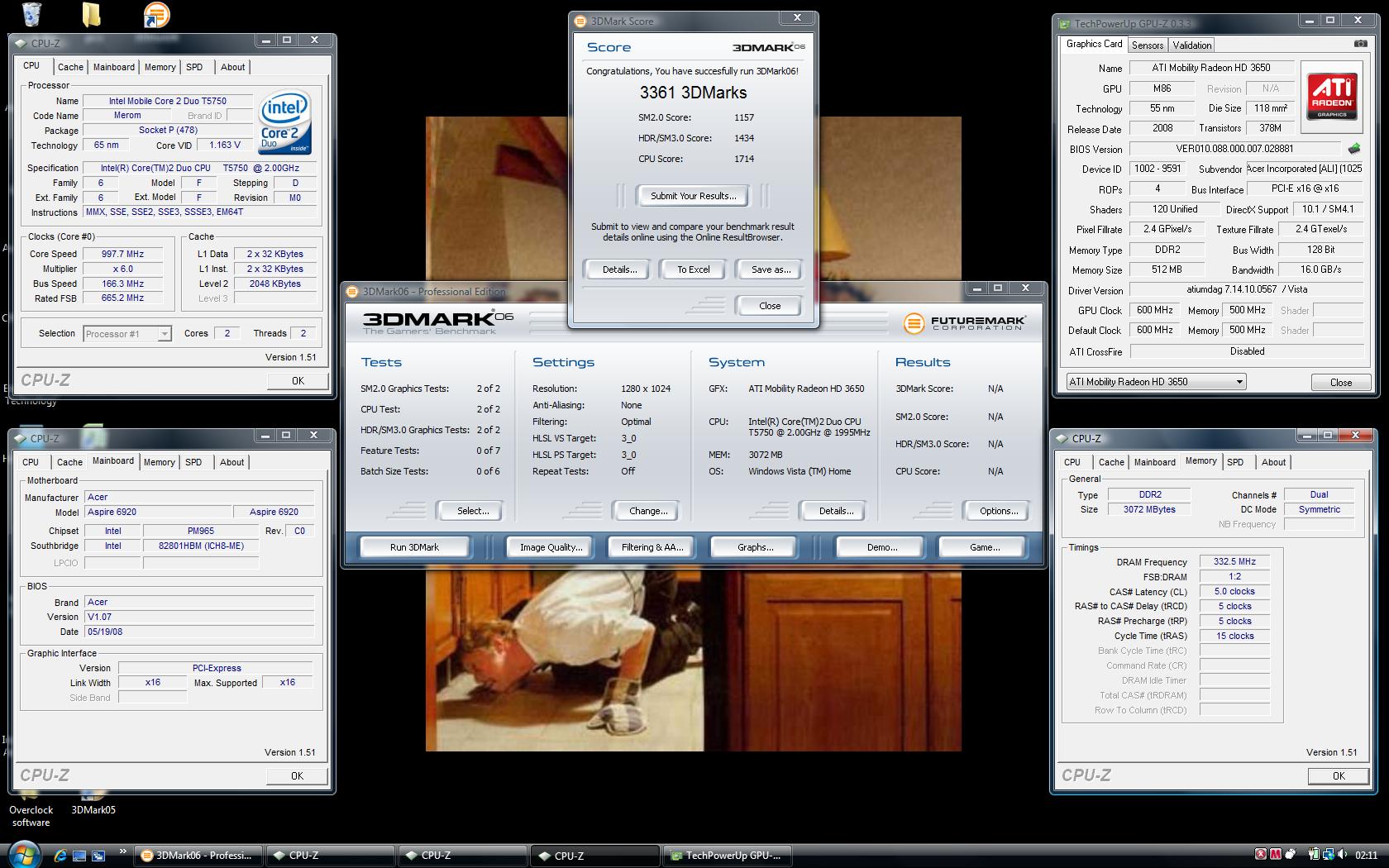
Task: Click the volume speaker tray icon
Action: pyautogui.click(x=1344, y=855)
